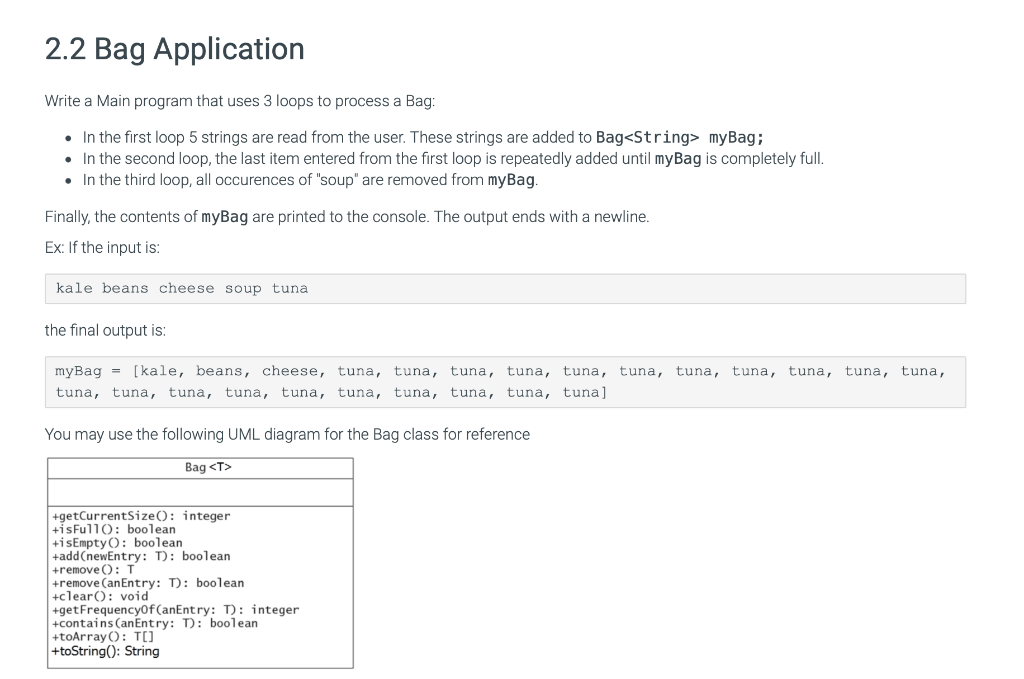Image resolution: width=1024 pixels, height=679 pixels.
Task: Click the word 'soup' in the input box
Action: point(243,288)
